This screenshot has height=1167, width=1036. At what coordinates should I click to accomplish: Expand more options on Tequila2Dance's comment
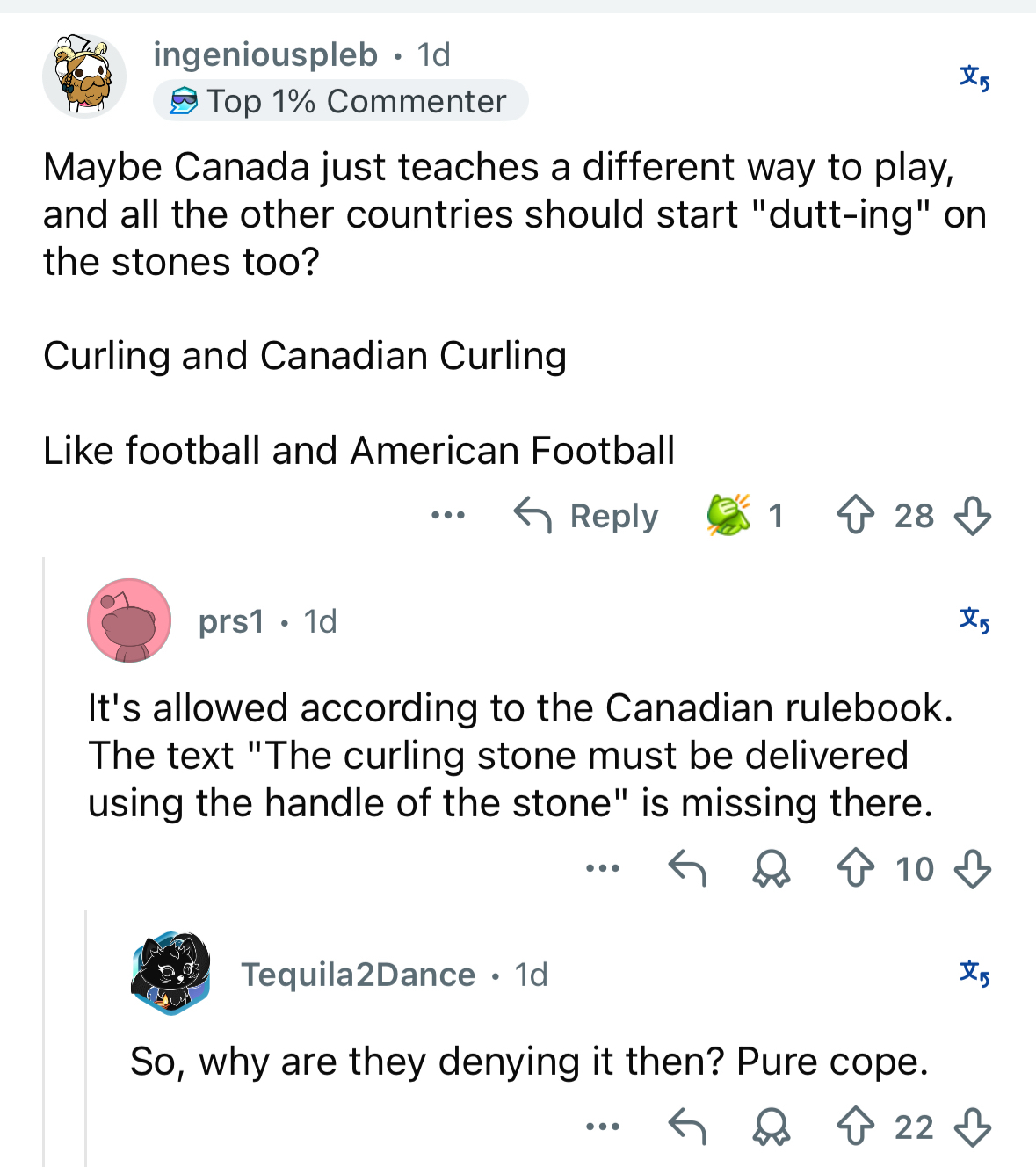tap(603, 1127)
